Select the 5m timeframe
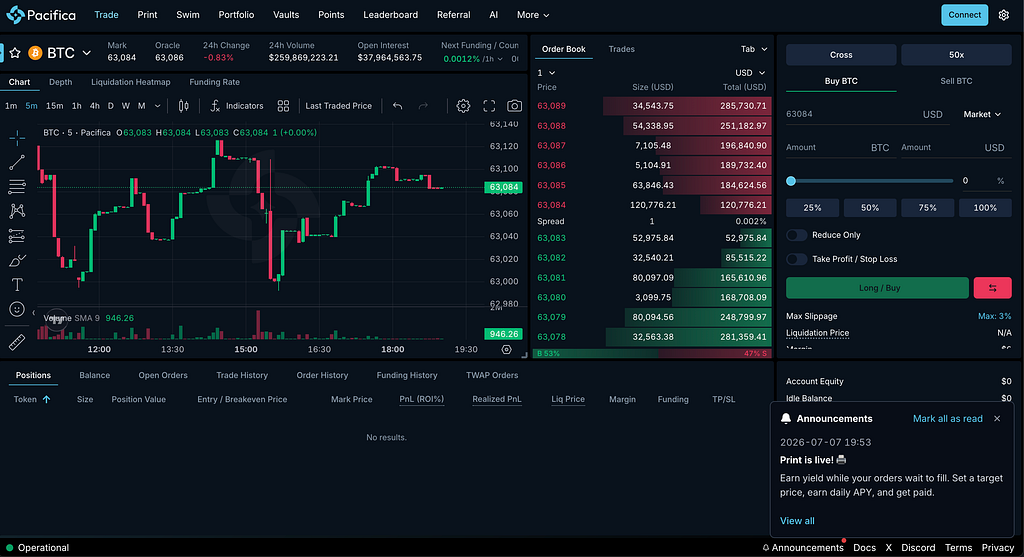The width and height of the screenshot is (1024, 557). 31,106
